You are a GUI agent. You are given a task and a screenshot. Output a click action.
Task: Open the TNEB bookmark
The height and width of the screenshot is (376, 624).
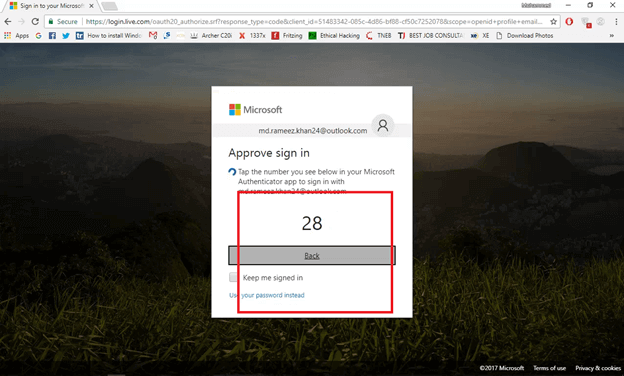[x=378, y=35]
